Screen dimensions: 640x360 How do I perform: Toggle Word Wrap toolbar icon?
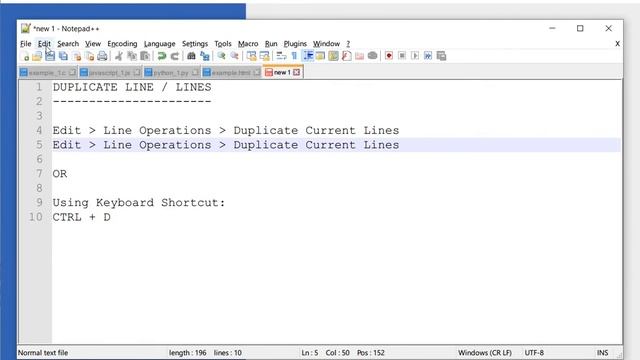coord(281,56)
